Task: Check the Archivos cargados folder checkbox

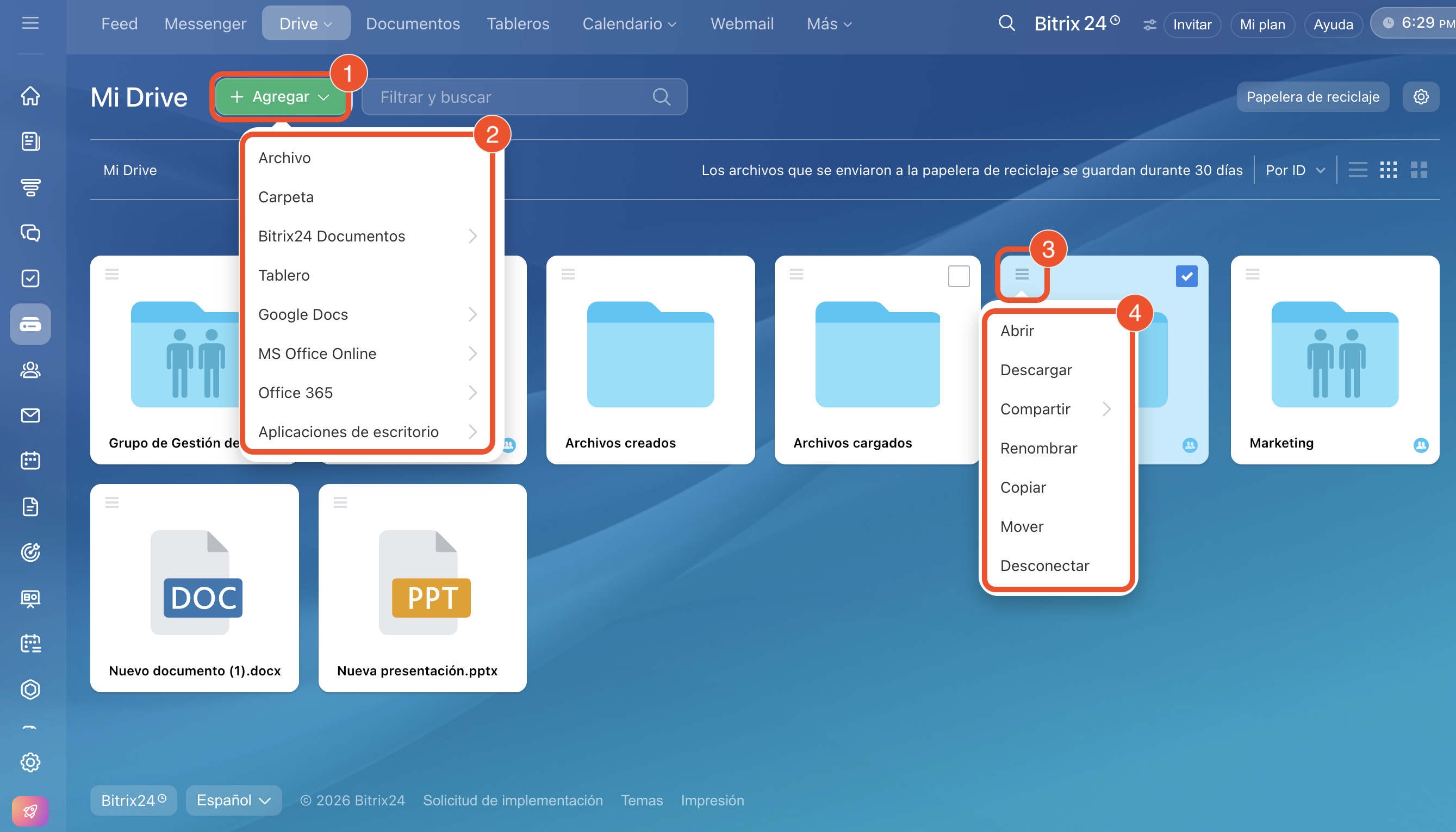Action: click(x=959, y=276)
